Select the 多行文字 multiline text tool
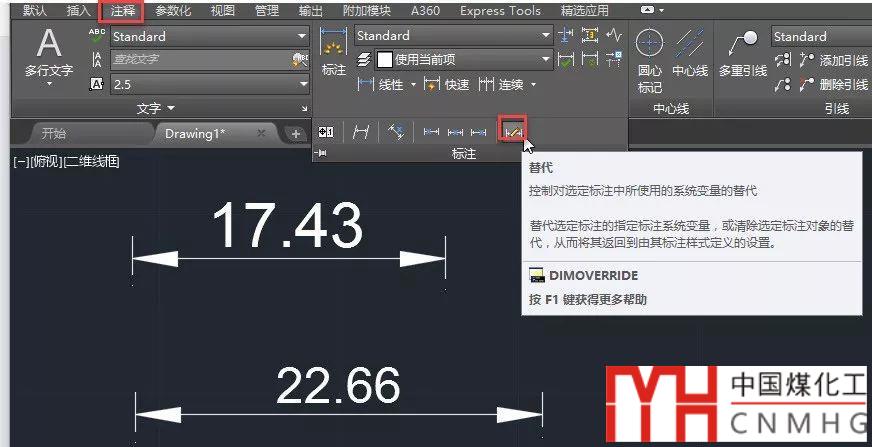872x447 pixels. 49,53
